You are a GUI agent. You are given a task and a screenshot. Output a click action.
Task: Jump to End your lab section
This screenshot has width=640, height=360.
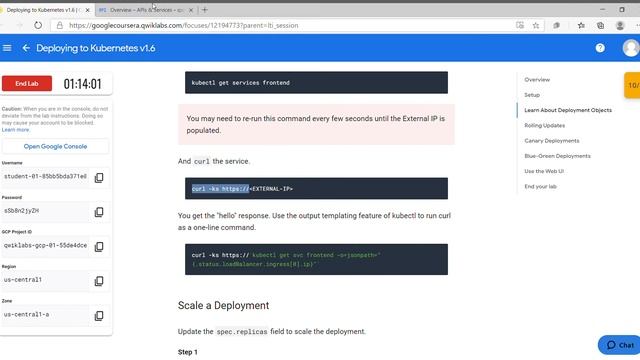coord(540,187)
